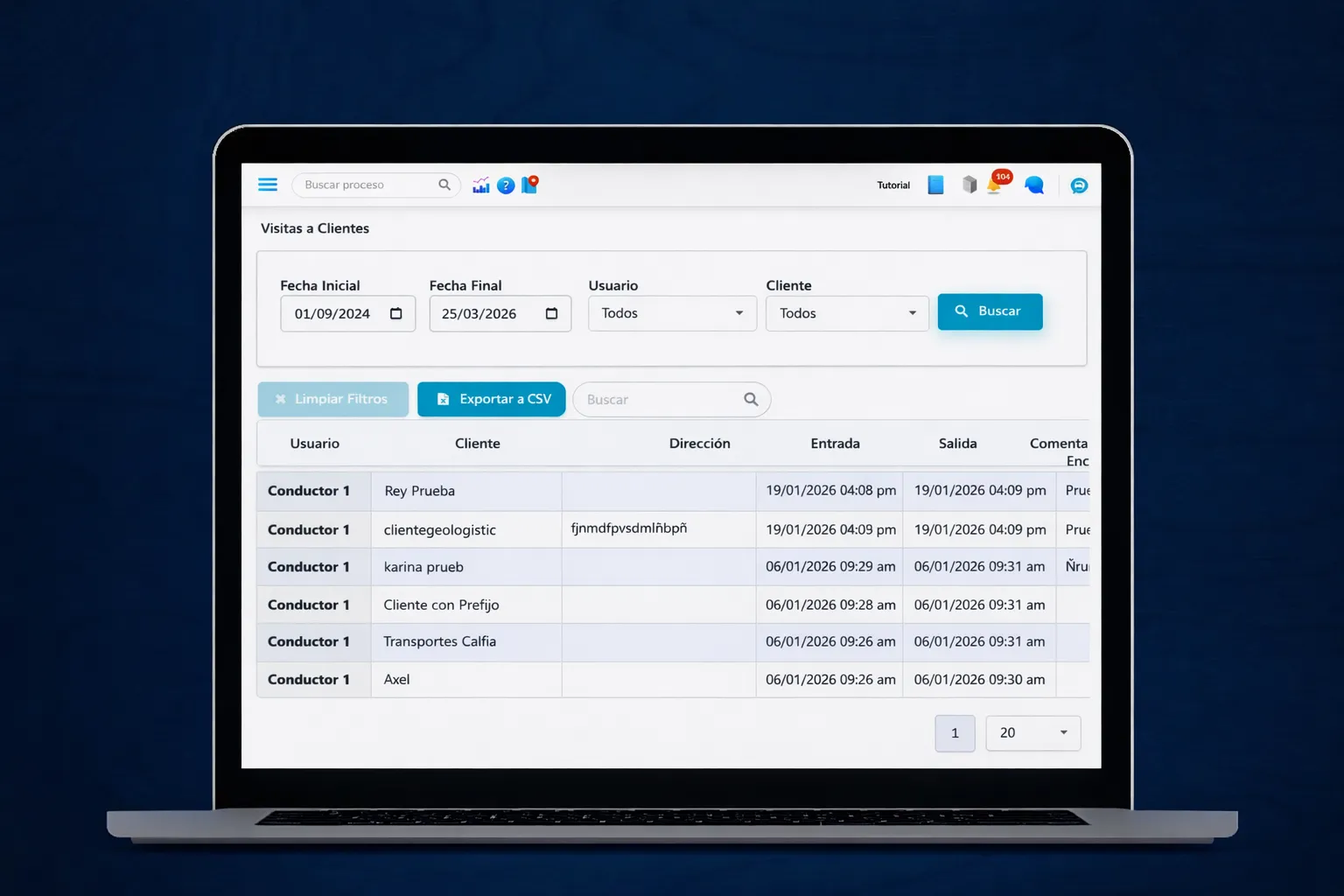Expand the Usuario dropdown

coord(672,313)
